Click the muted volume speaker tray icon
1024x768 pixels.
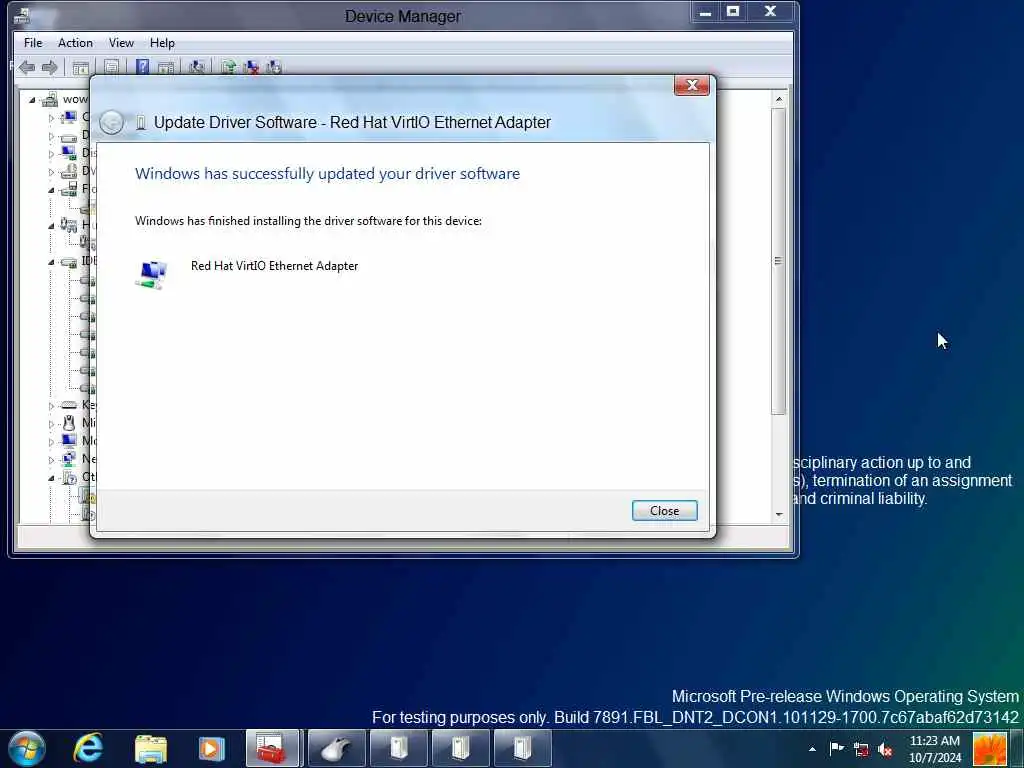(886, 750)
